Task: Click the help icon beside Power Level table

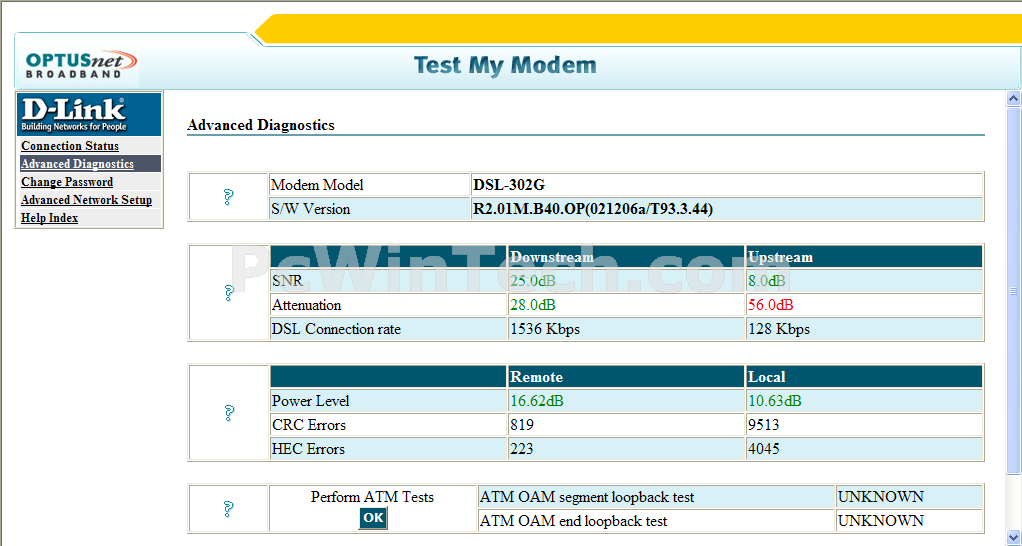Action: (228, 412)
